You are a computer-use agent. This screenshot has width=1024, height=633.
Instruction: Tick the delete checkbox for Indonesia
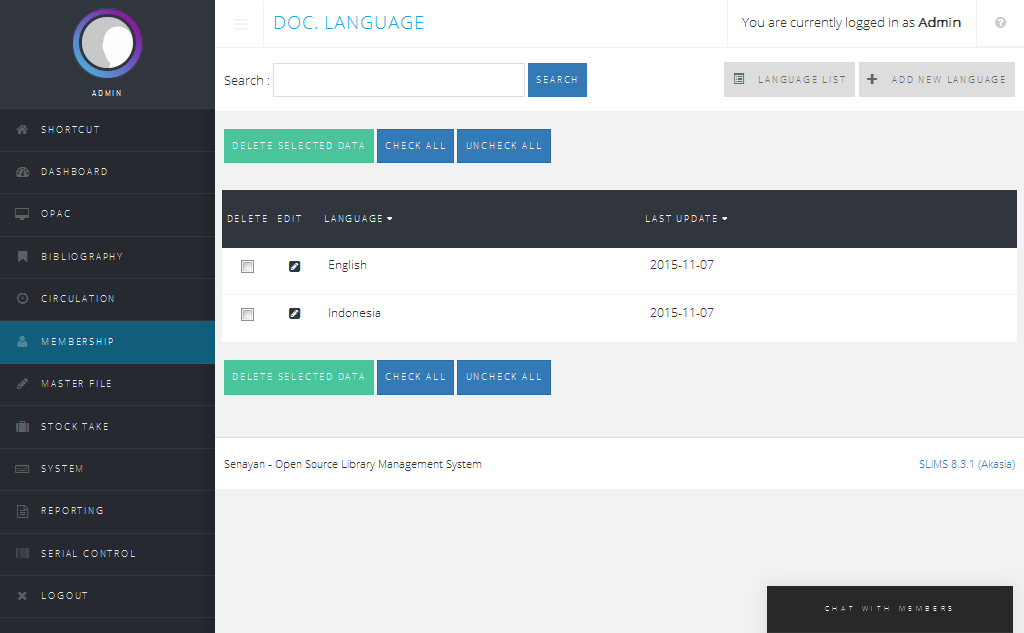(x=248, y=314)
